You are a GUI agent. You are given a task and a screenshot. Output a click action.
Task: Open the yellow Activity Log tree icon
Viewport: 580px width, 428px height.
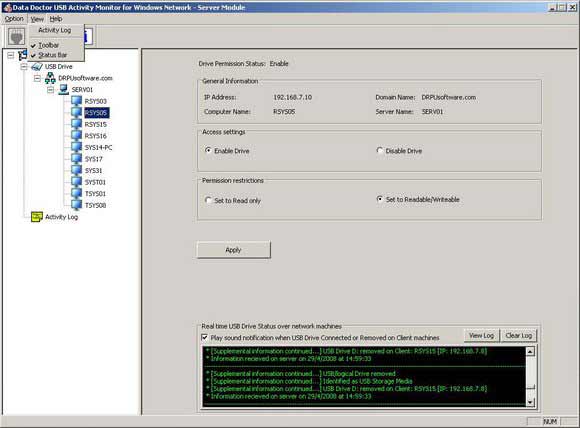37,217
